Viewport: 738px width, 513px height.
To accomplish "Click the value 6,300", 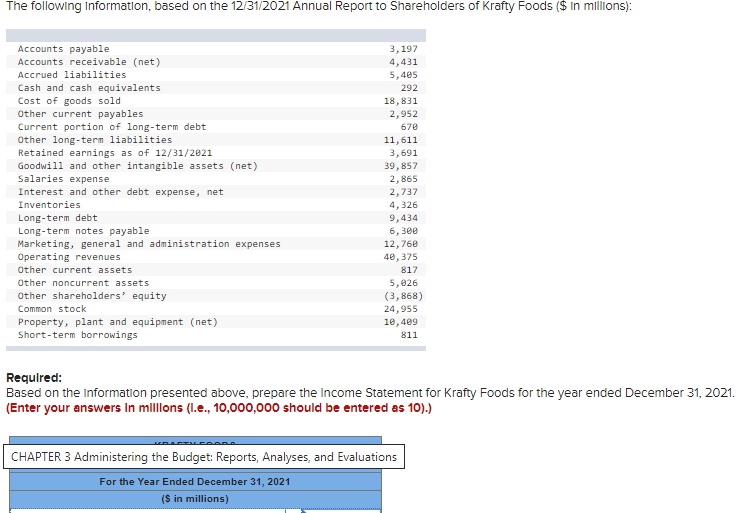I will point(403,231).
